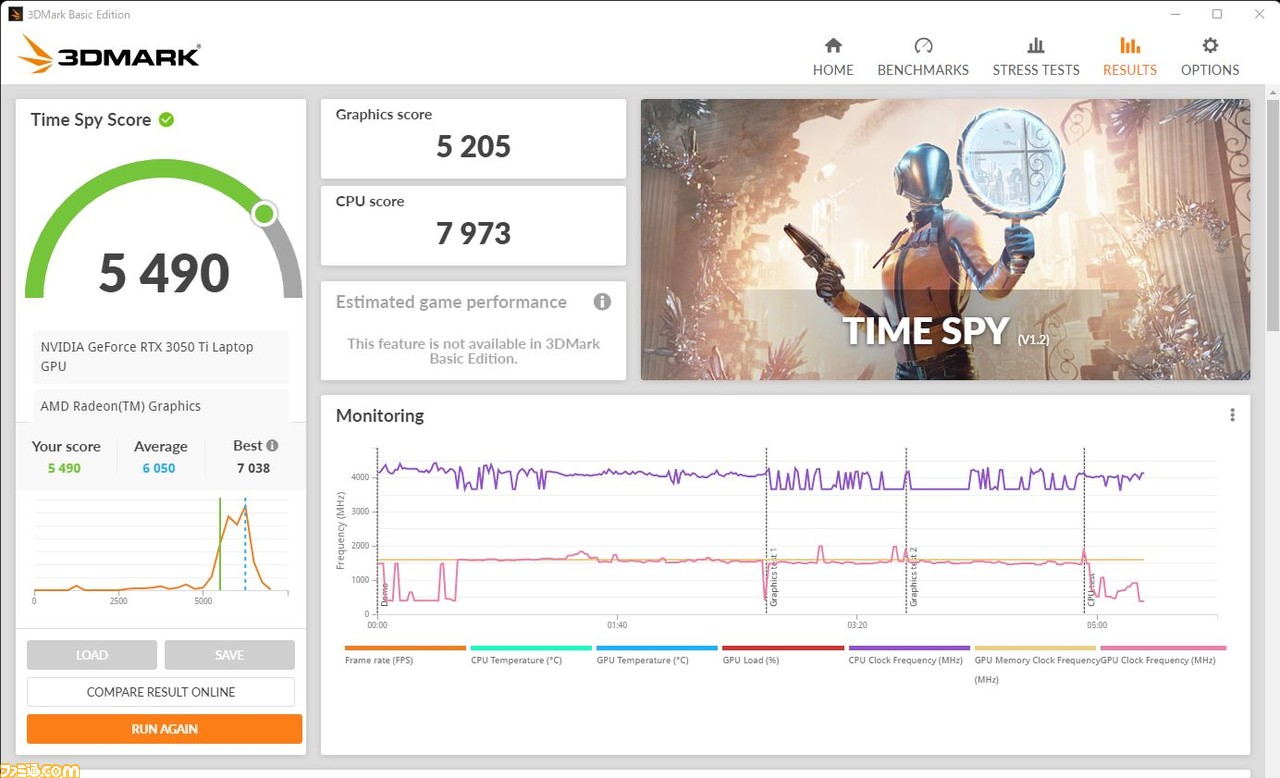Toggle Frame rate (FPS) legend swatch
The width and height of the screenshot is (1280, 778).
tap(405, 648)
